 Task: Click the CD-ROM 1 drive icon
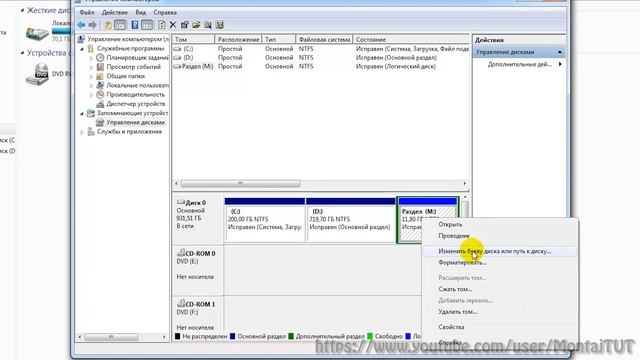click(x=181, y=304)
